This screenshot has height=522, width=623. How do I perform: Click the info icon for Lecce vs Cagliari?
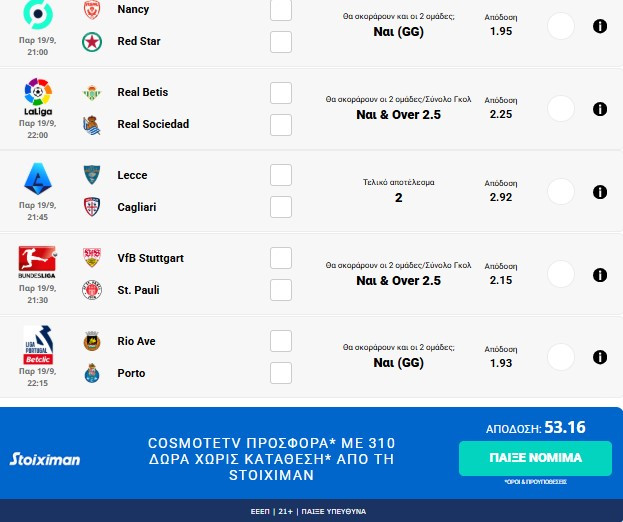pyautogui.click(x=600, y=192)
